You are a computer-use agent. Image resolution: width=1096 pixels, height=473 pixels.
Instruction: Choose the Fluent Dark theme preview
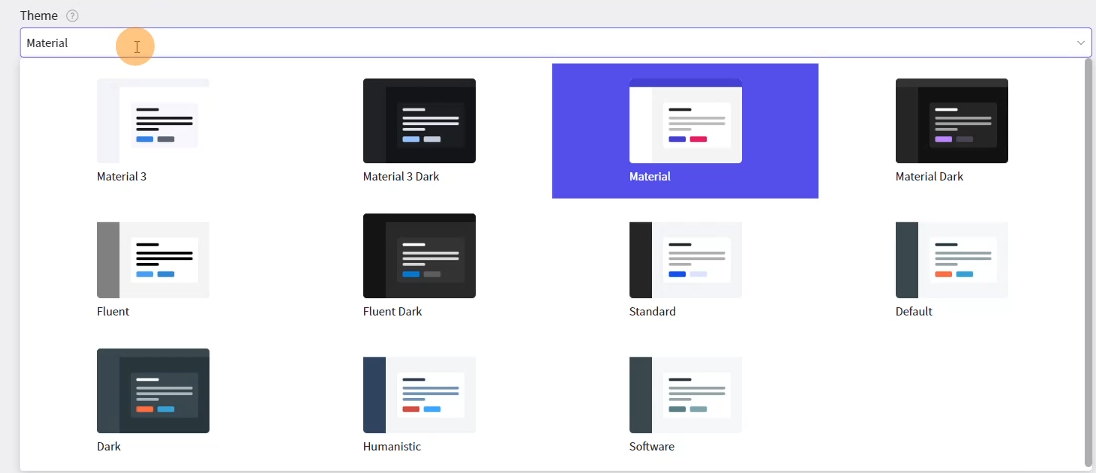419,256
